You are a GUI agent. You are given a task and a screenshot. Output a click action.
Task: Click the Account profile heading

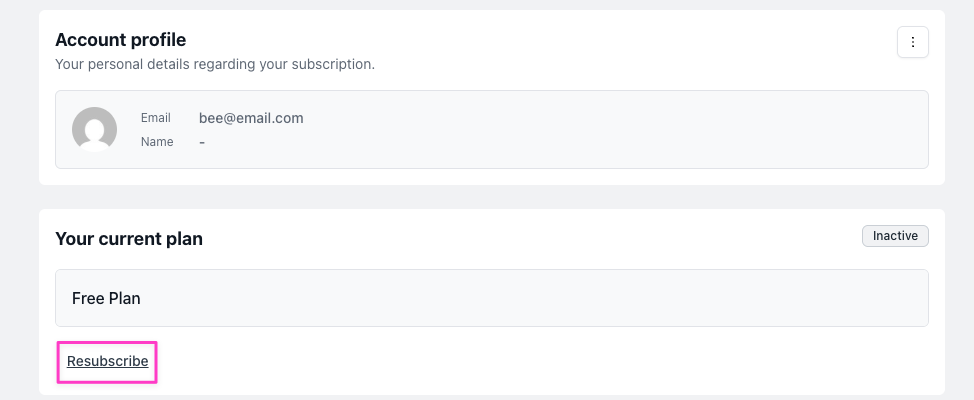[120, 40]
